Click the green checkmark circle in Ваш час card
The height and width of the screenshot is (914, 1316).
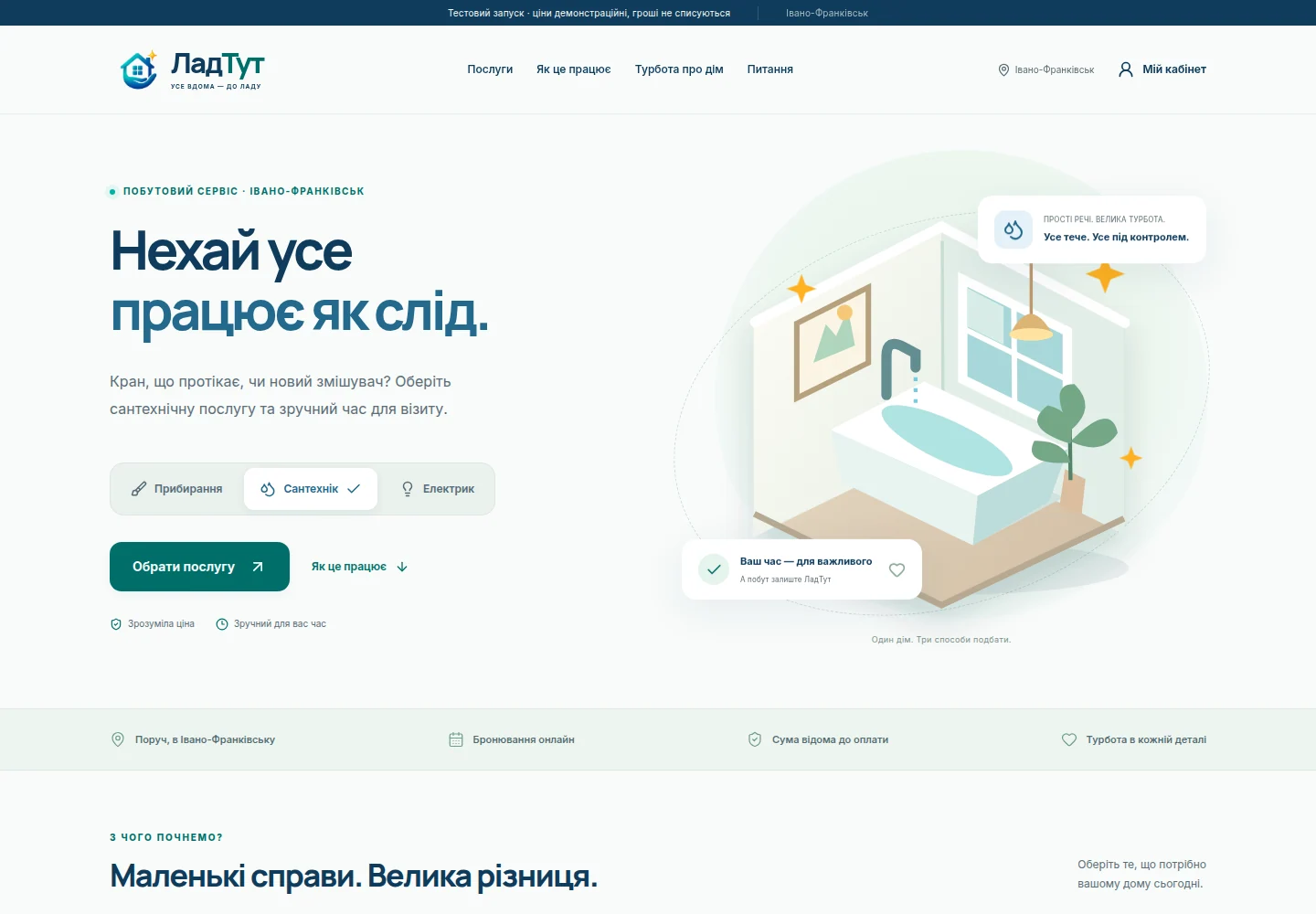pyautogui.click(x=714, y=569)
